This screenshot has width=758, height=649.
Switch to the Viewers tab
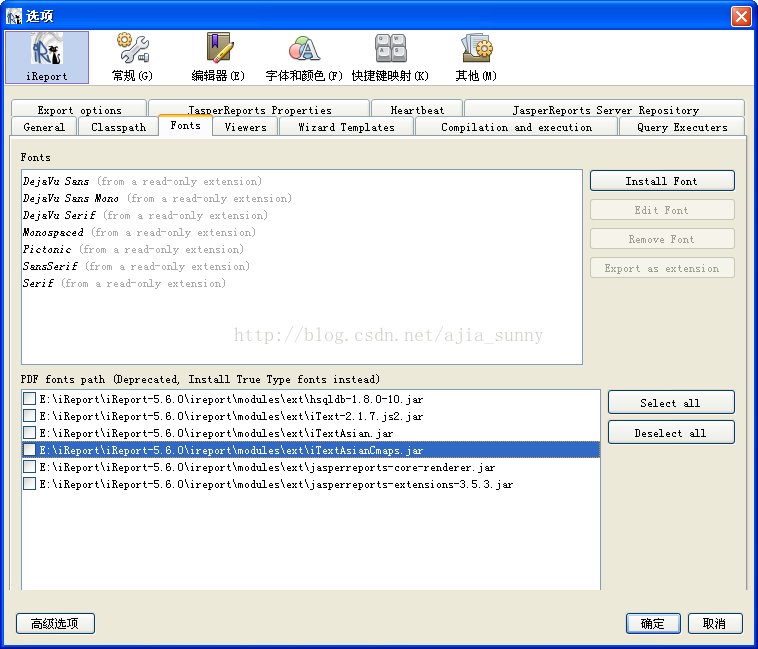(x=246, y=127)
